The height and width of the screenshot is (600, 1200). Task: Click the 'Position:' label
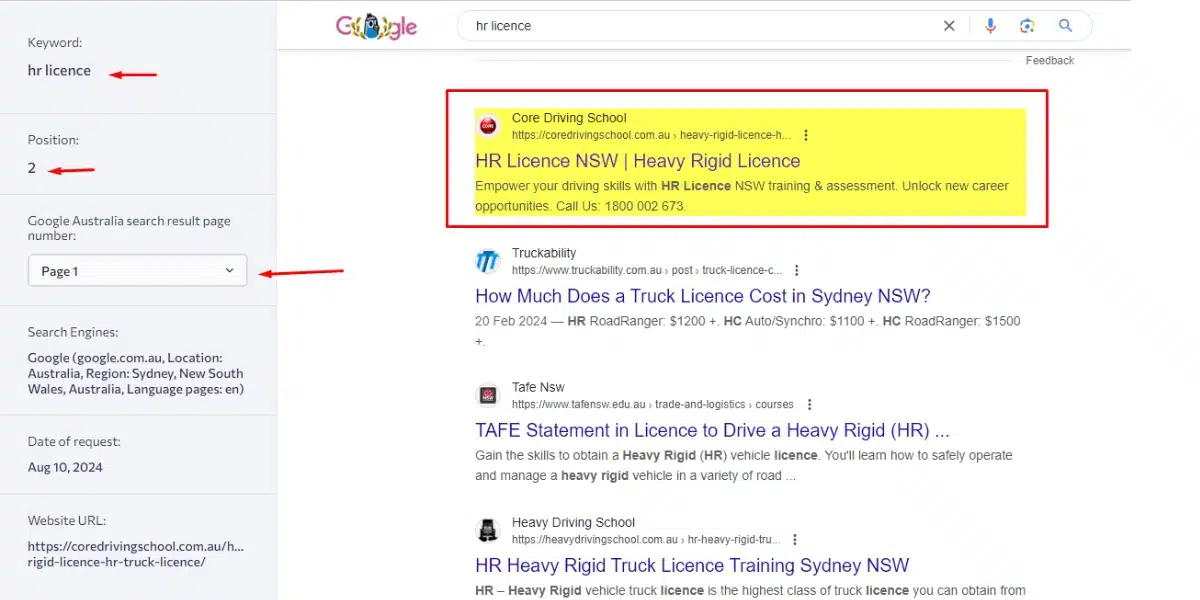click(x=53, y=140)
